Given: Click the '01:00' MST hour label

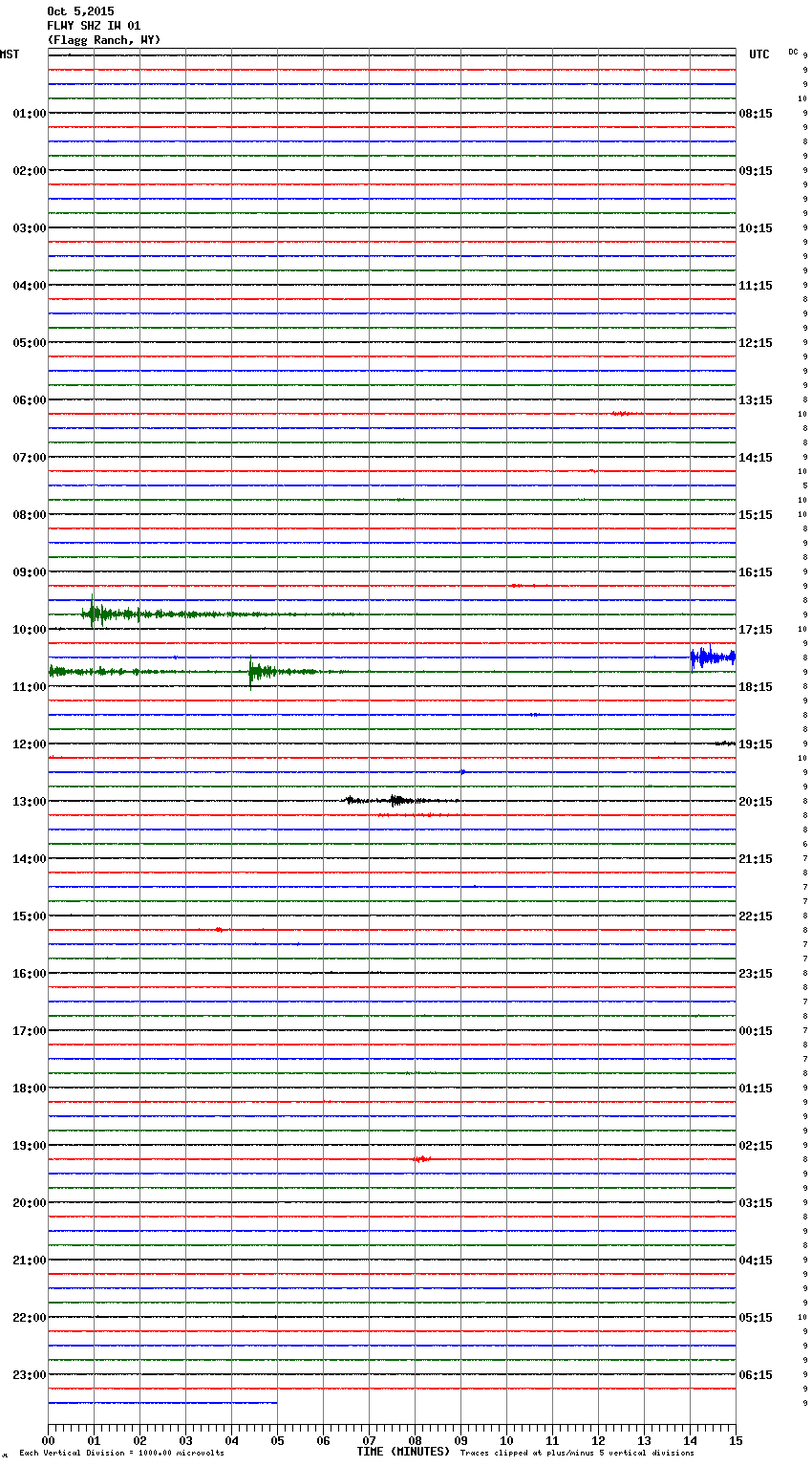Looking at the screenshot, I should [30, 114].
